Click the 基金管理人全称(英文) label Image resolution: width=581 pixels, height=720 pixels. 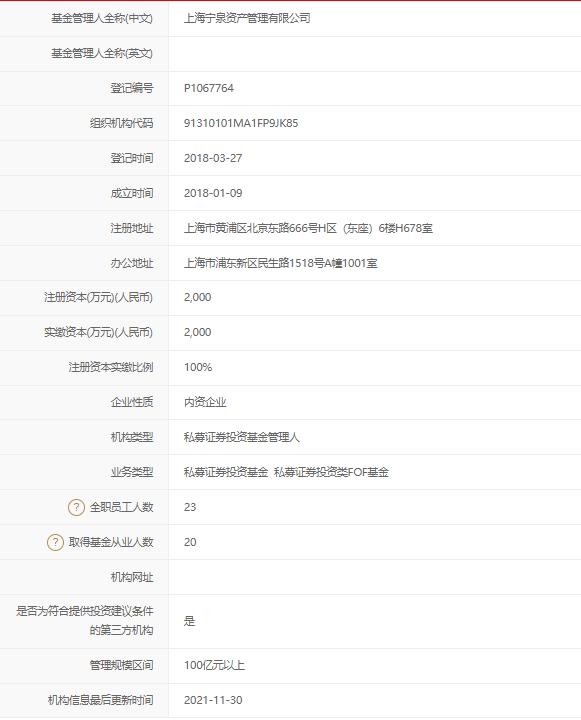(102, 53)
